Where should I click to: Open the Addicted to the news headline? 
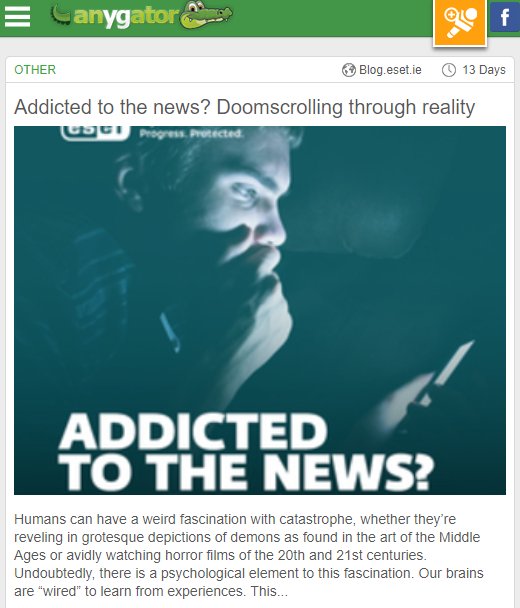(x=244, y=107)
